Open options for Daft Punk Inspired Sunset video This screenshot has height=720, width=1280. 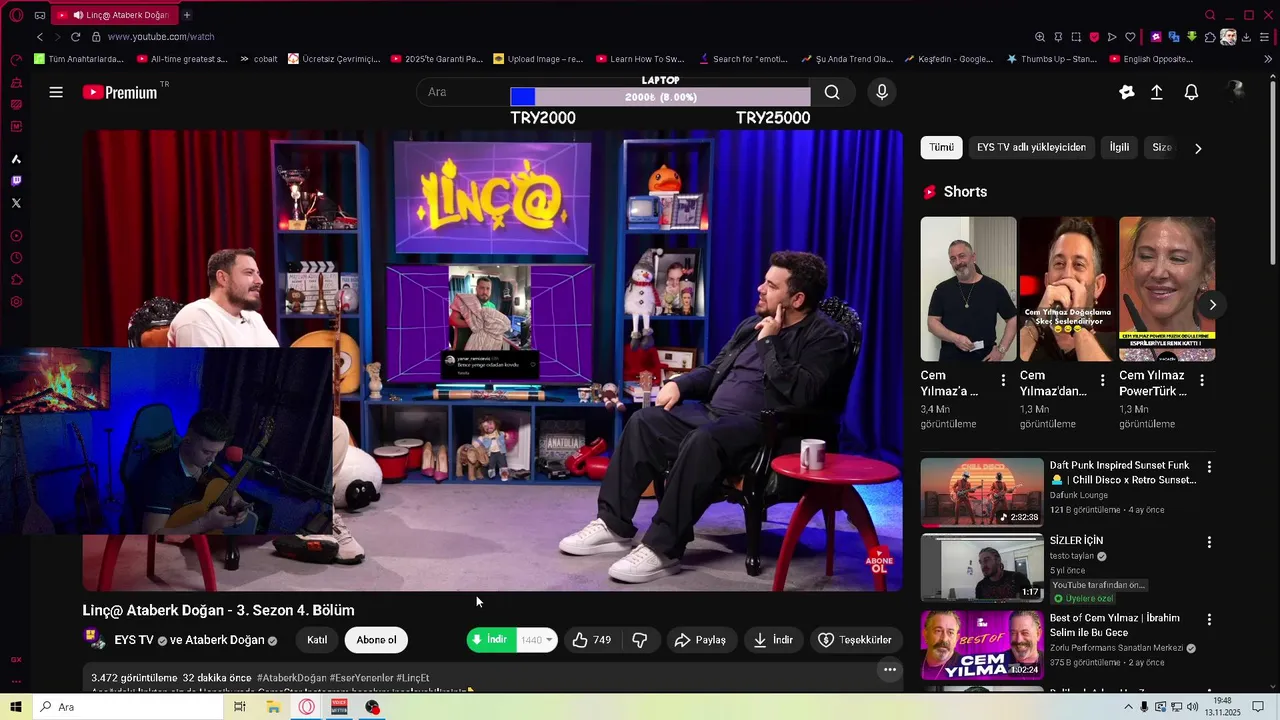pos(1209,467)
